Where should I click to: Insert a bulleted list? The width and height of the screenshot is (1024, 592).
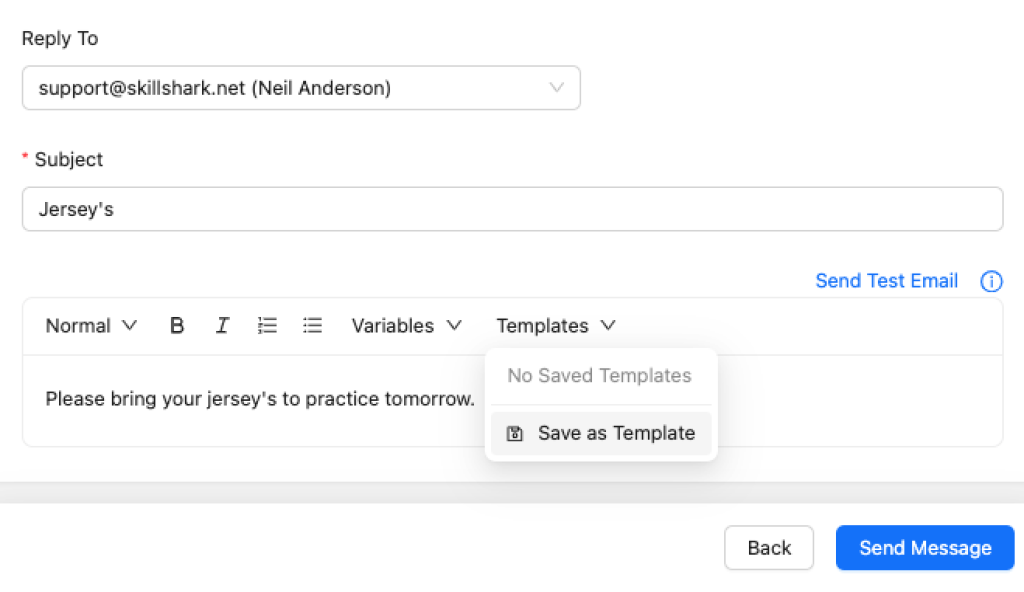tap(313, 326)
